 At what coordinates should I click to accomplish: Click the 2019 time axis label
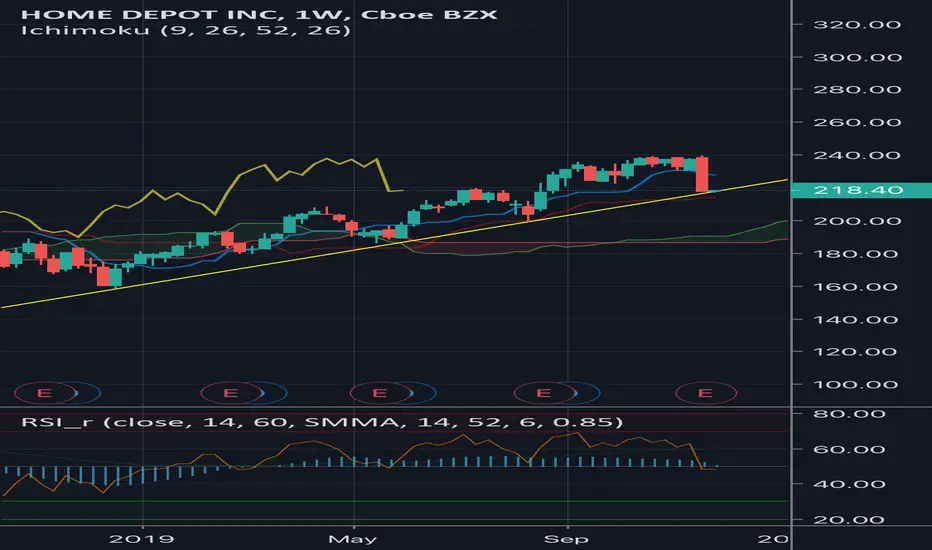click(x=142, y=539)
